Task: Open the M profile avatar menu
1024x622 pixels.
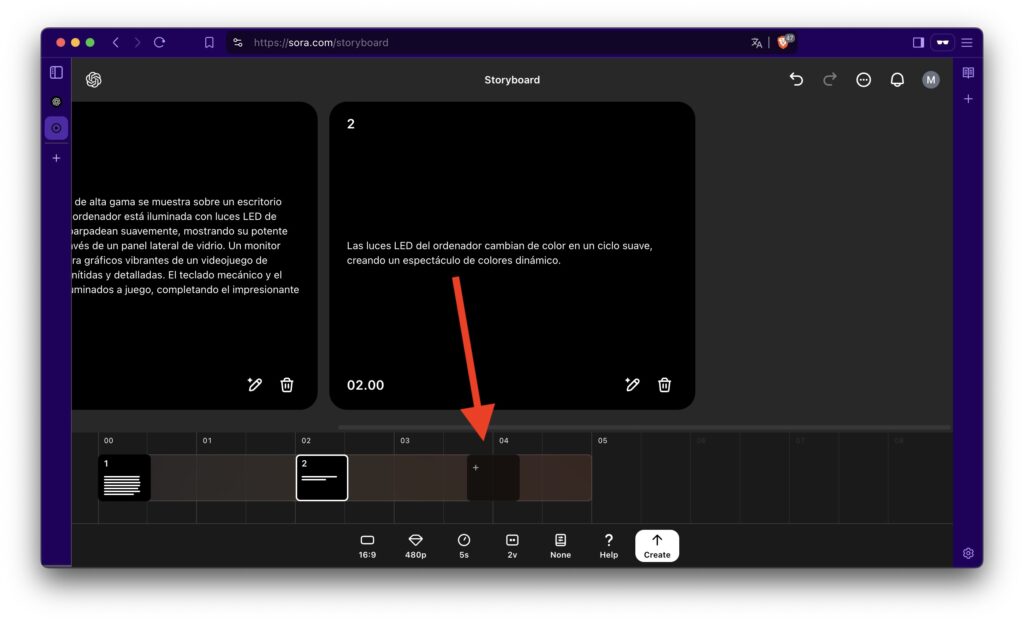Action: tap(931, 80)
